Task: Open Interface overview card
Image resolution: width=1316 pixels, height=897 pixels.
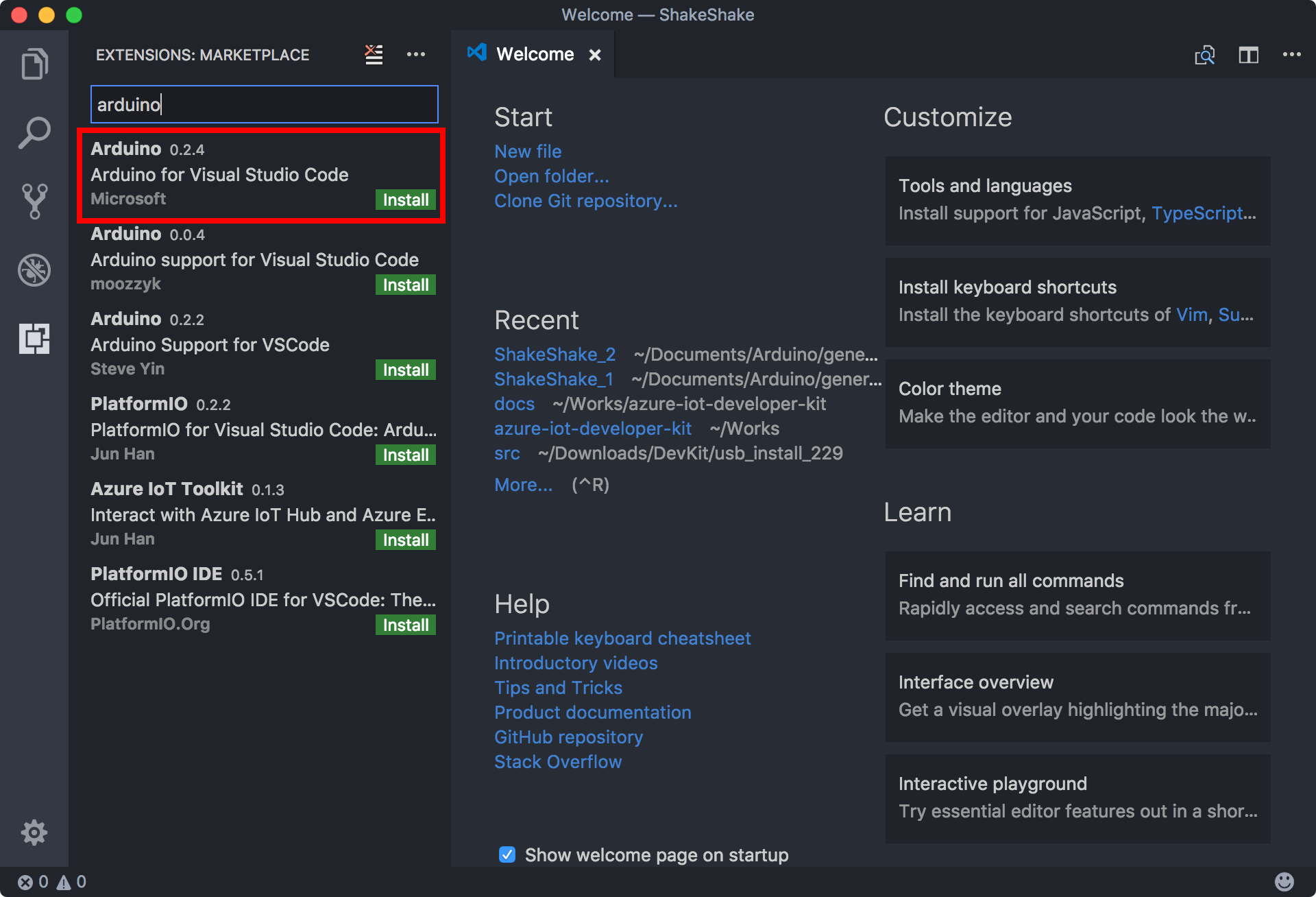Action: point(1077,697)
